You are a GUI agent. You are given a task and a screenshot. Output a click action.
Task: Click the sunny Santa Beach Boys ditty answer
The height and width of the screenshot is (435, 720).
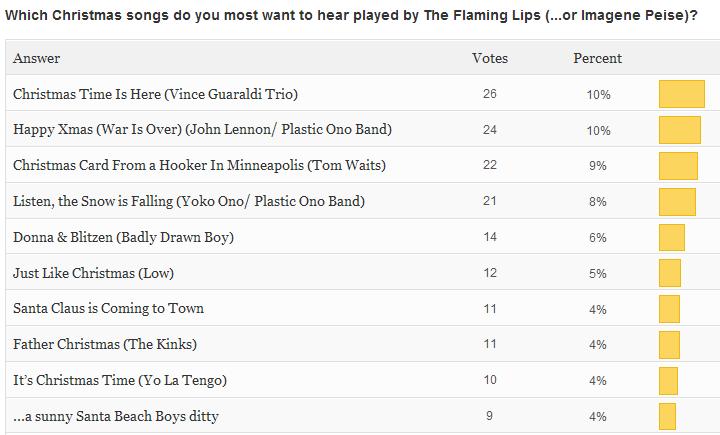coord(116,416)
